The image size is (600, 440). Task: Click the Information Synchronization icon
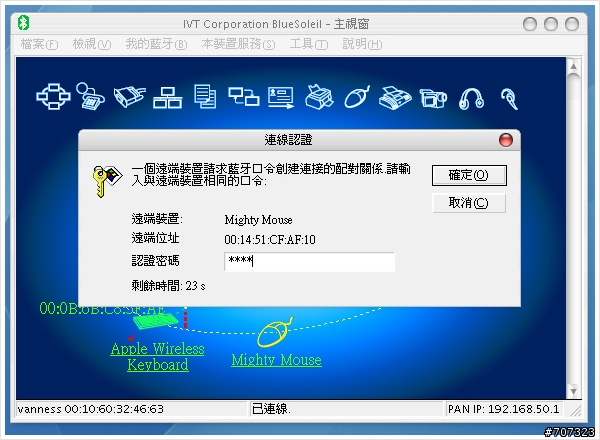244,96
